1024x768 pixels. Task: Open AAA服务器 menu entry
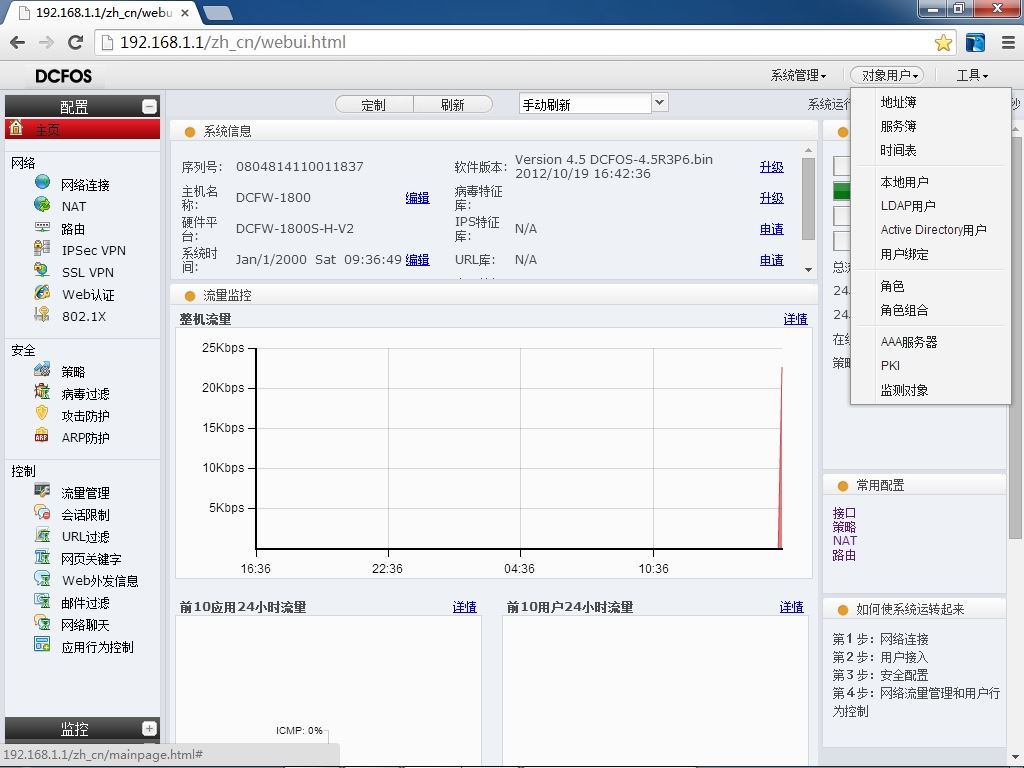908,342
